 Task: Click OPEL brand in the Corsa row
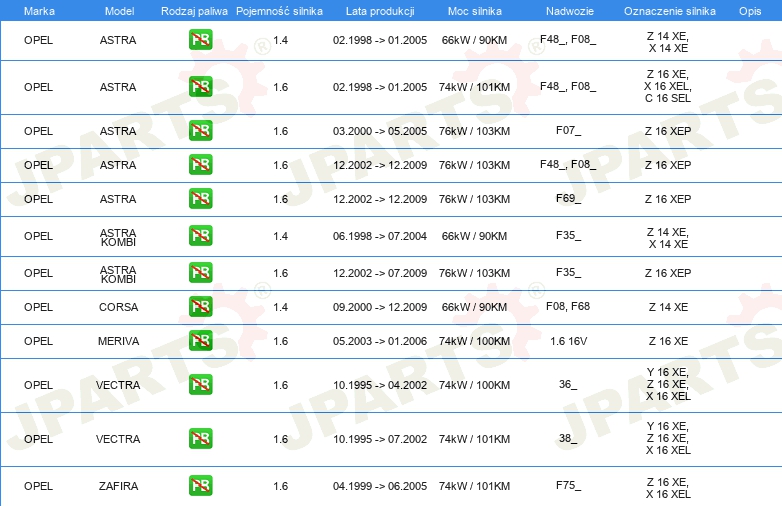pos(38,307)
